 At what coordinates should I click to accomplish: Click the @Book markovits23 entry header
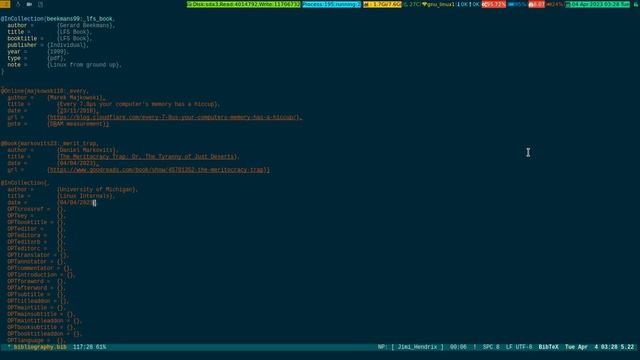49,143
